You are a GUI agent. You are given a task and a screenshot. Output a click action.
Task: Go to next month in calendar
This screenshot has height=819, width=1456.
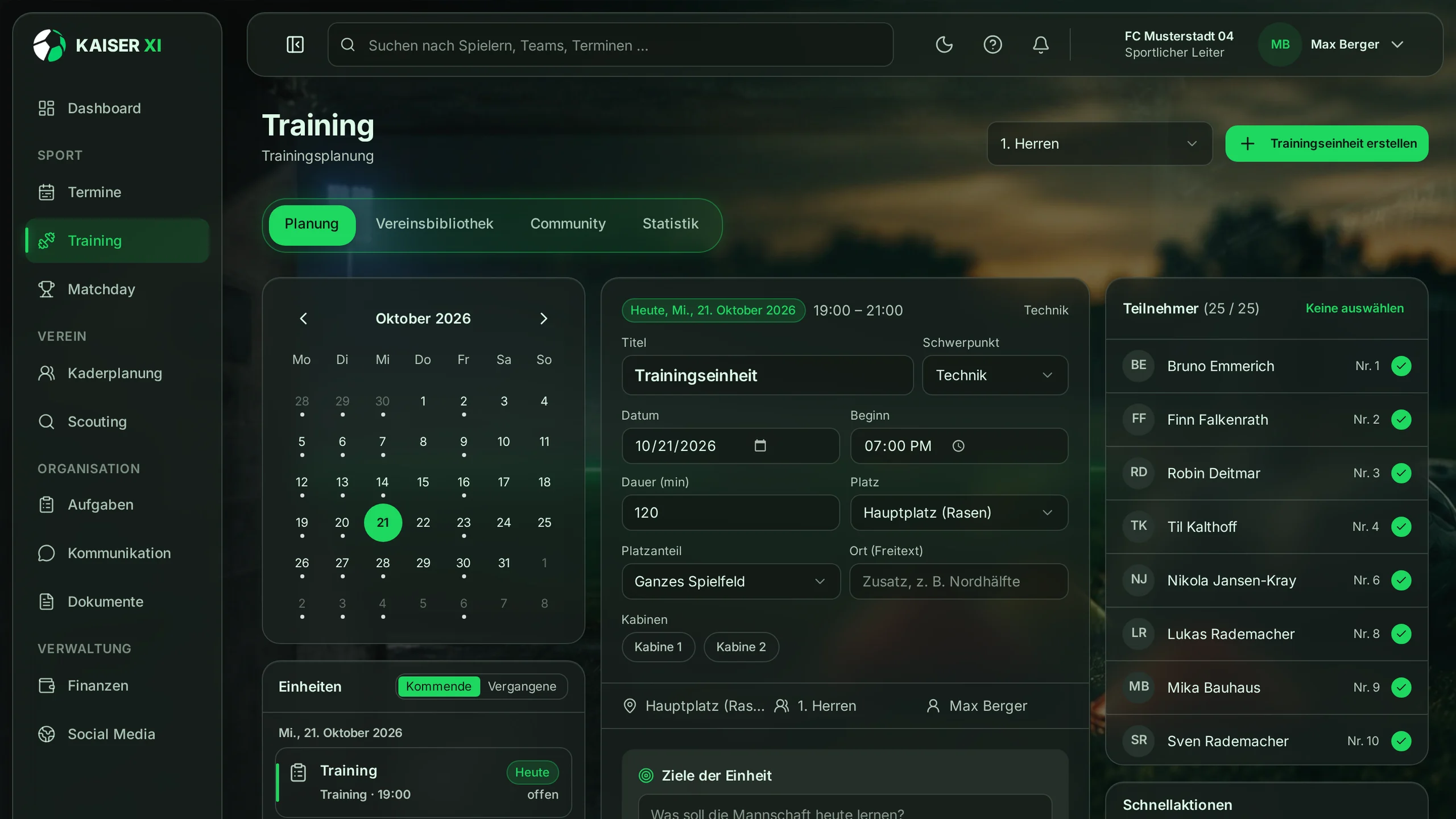543,318
